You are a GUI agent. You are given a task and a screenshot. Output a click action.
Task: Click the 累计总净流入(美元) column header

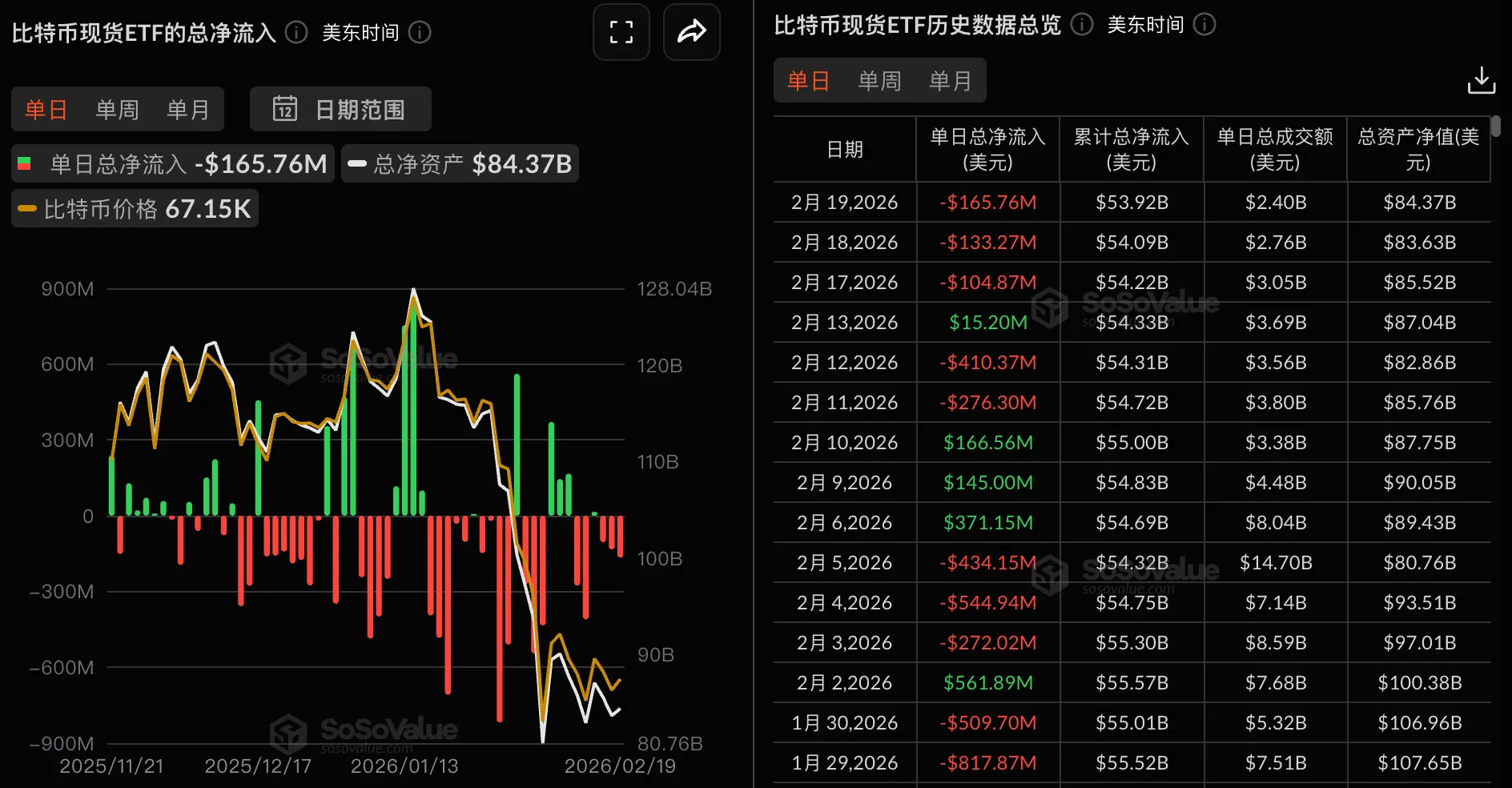coord(1132,150)
